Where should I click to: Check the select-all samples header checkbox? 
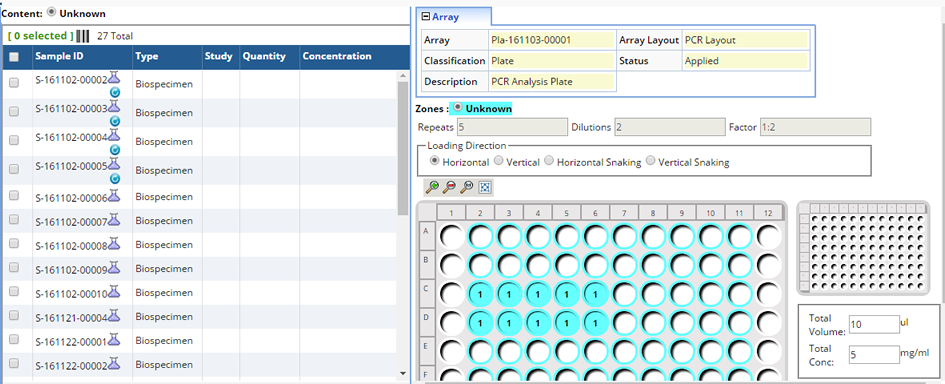click(x=14, y=57)
